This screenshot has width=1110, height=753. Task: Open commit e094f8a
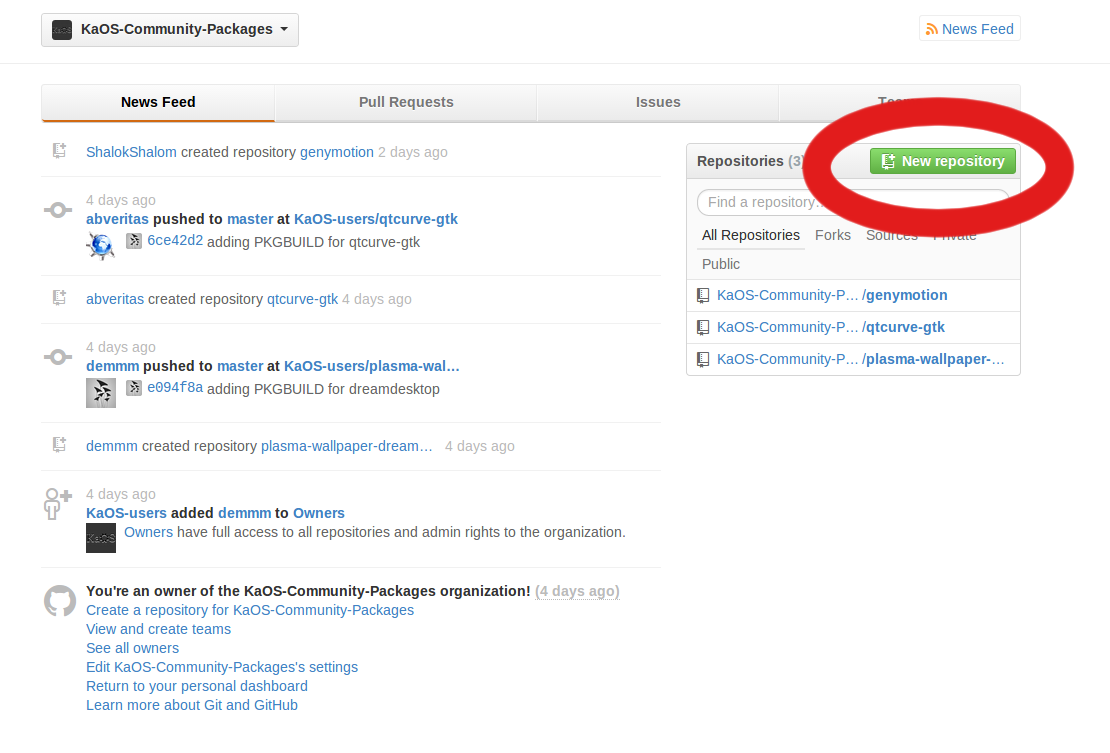(x=175, y=388)
